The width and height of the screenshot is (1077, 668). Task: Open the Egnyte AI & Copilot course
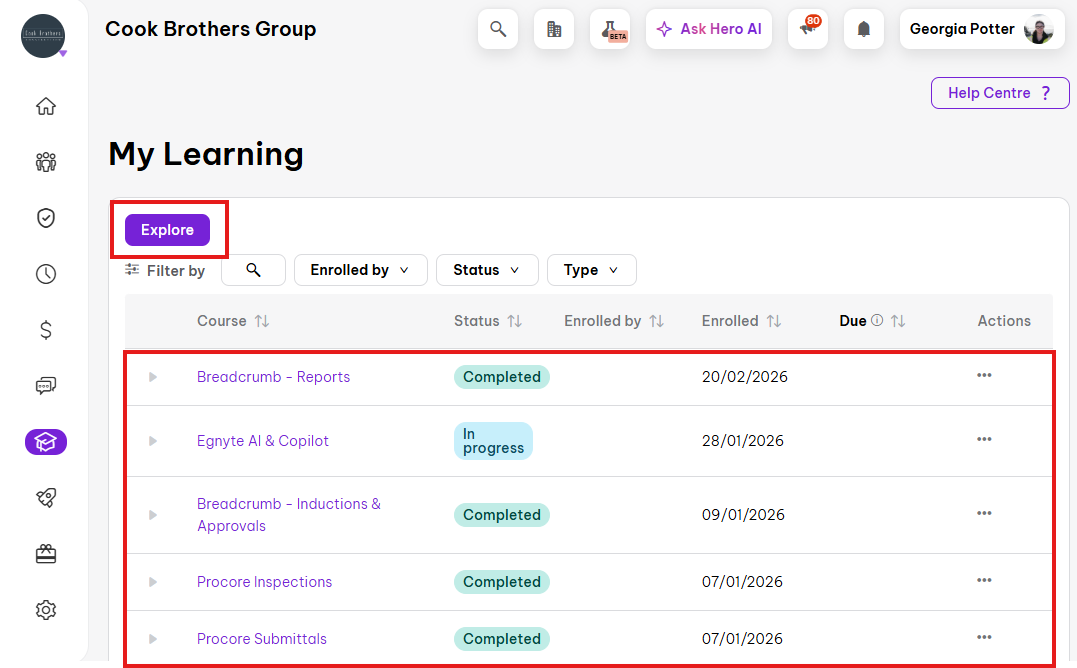pos(262,441)
